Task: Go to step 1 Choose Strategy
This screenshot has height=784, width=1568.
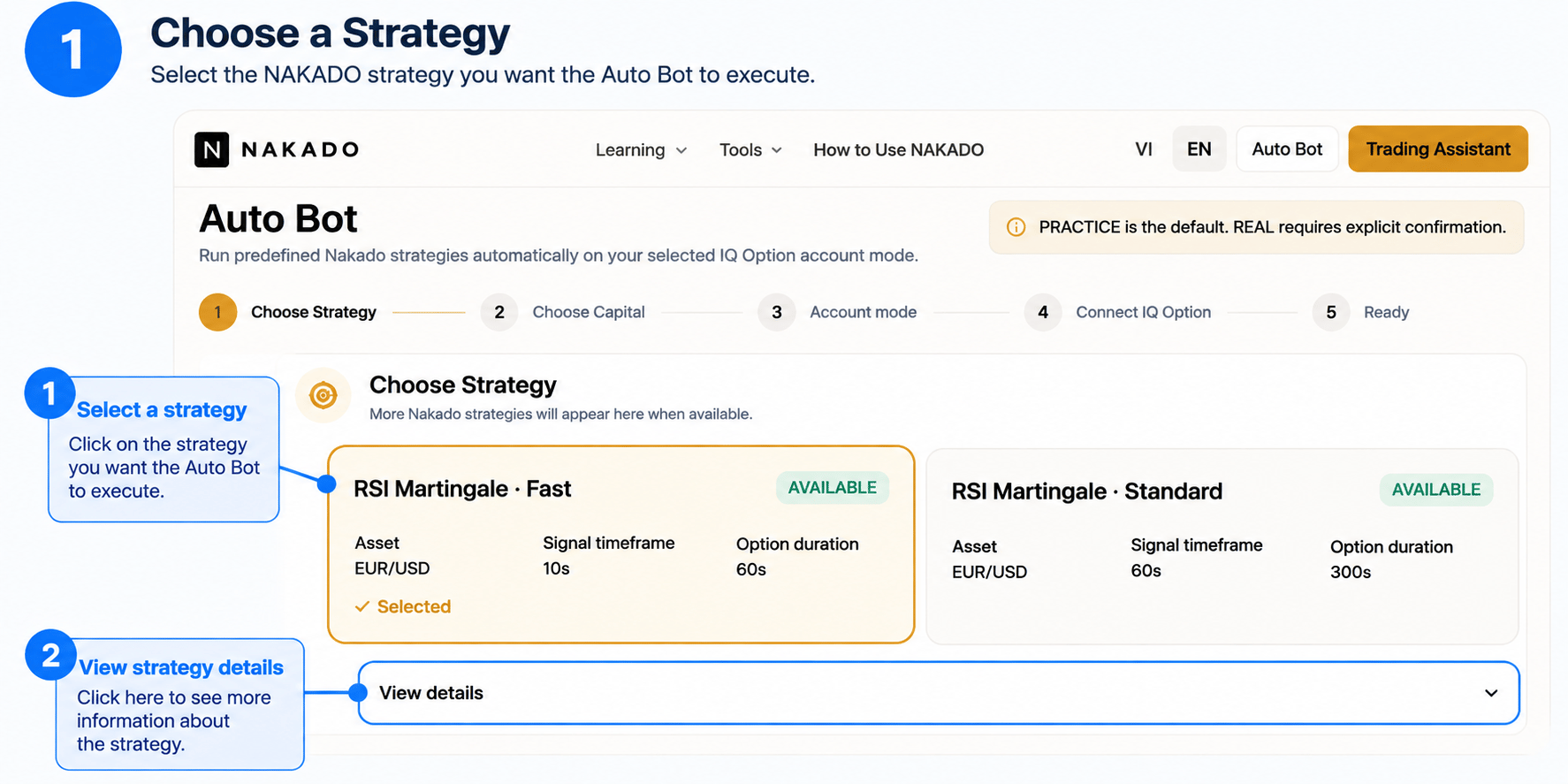Action: point(288,312)
